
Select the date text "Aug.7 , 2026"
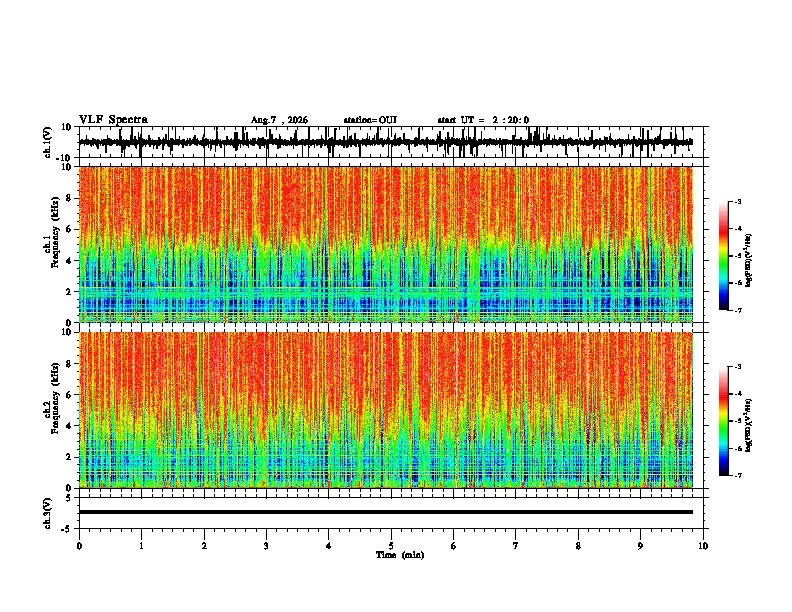pos(279,120)
